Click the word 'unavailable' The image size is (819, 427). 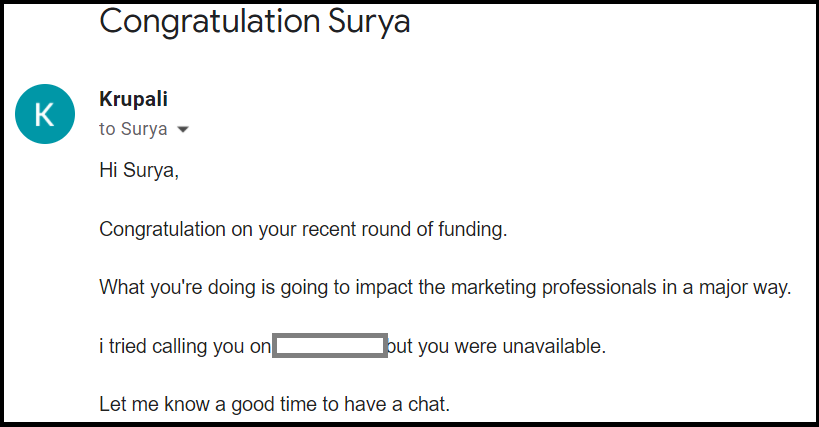(552, 346)
